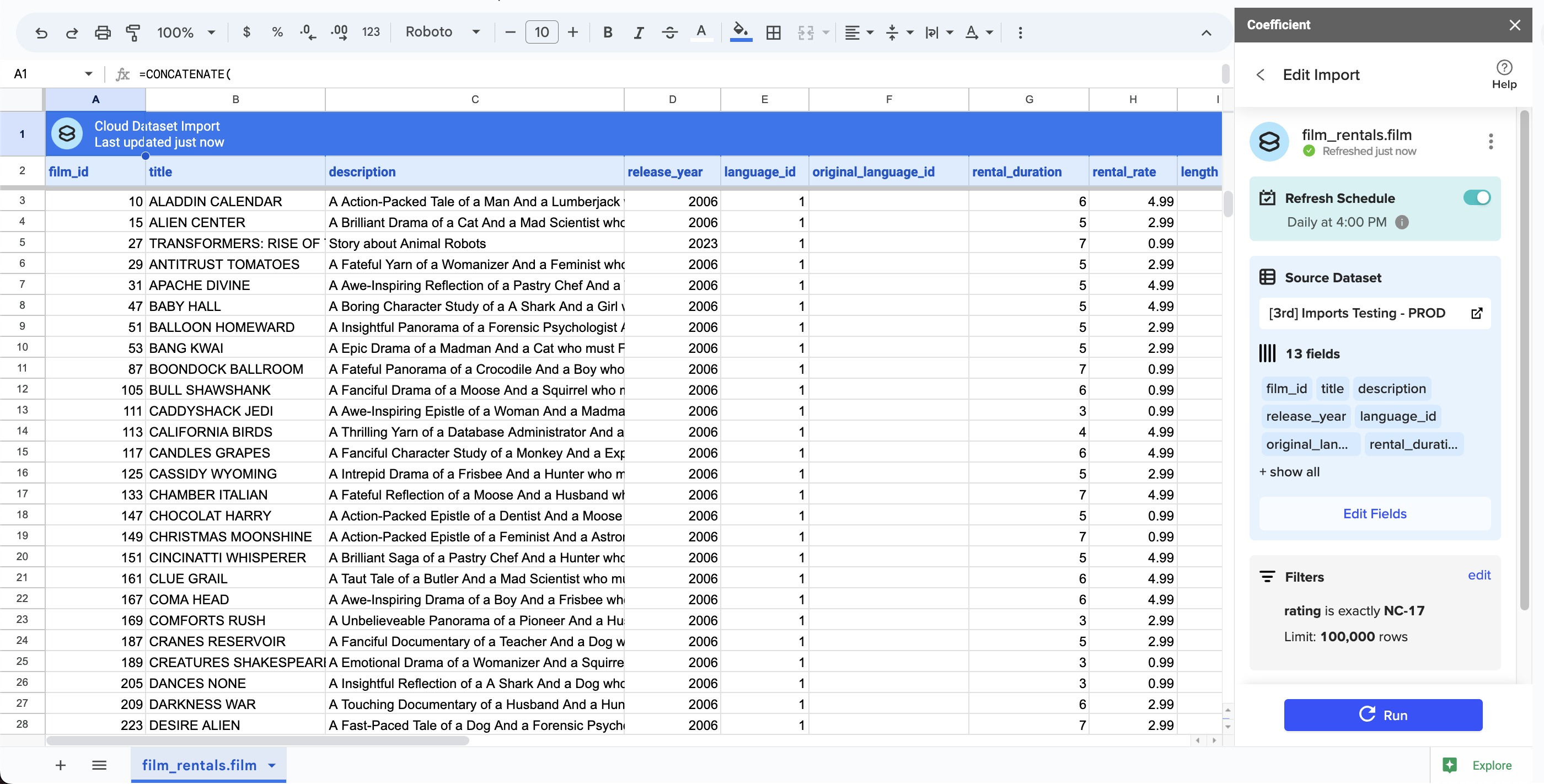Viewport: 1544px width, 784px height.
Task: Select the paint format tool
Action: pos(133,33)
